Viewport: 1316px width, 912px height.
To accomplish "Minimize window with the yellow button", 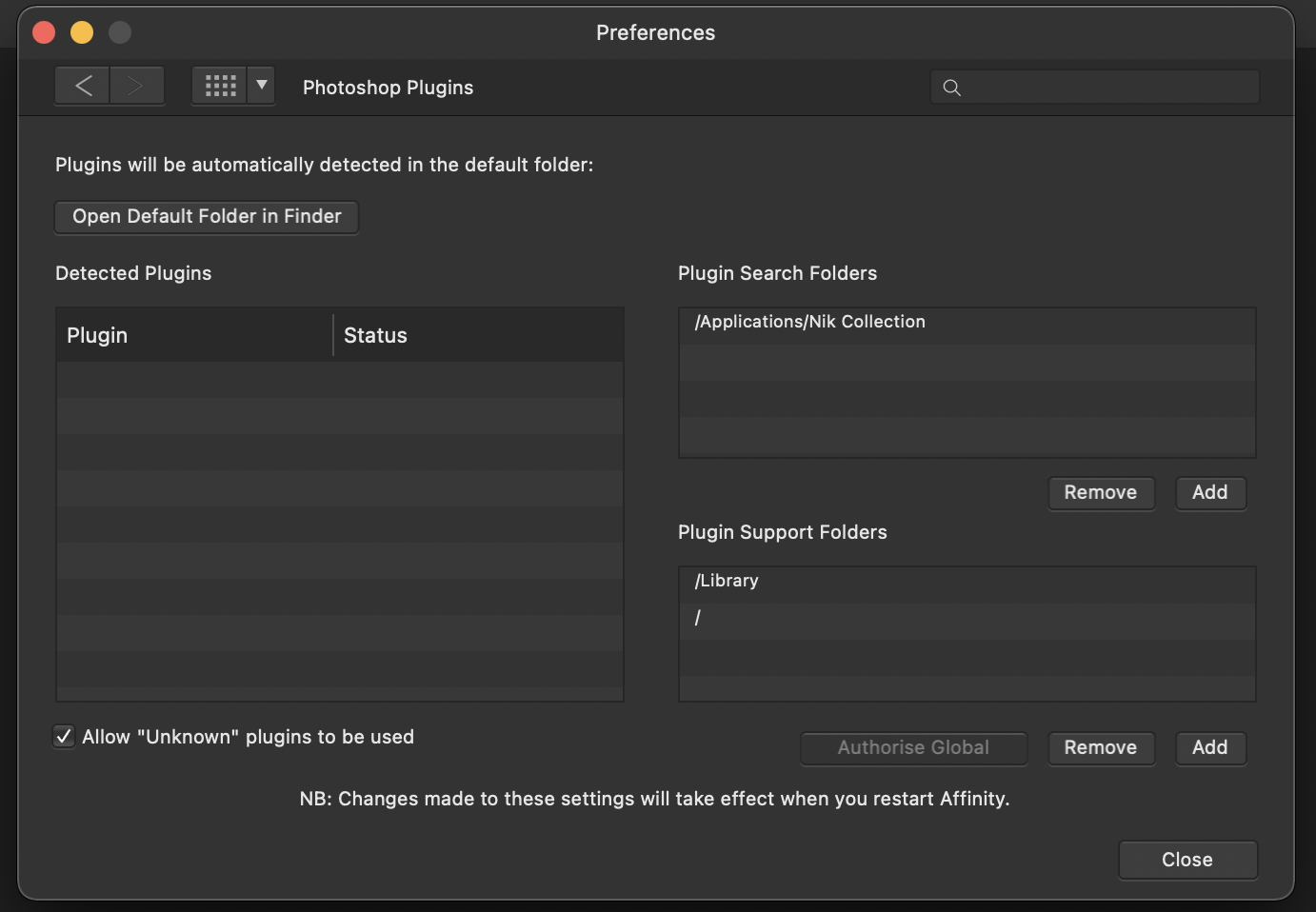I will (x=82, y=32).
